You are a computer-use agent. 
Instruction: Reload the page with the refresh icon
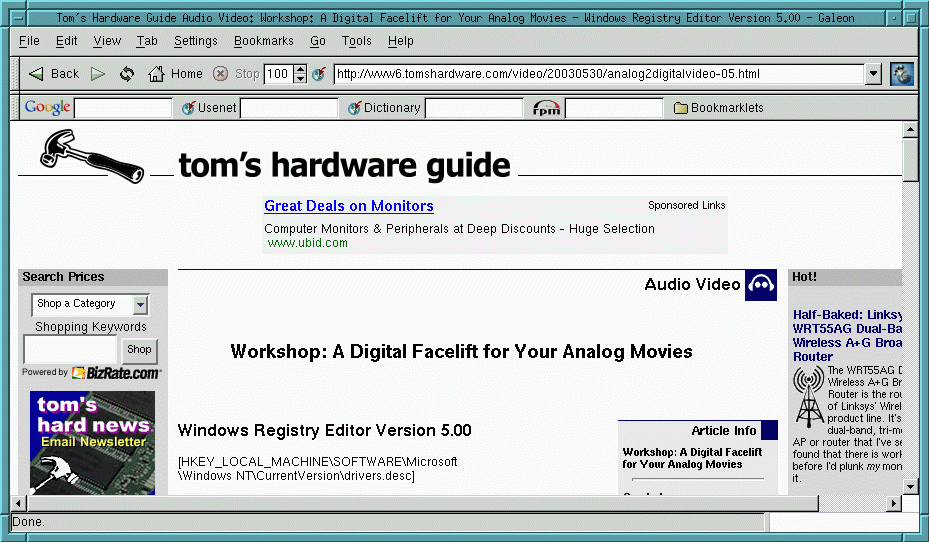click(127, 74)
